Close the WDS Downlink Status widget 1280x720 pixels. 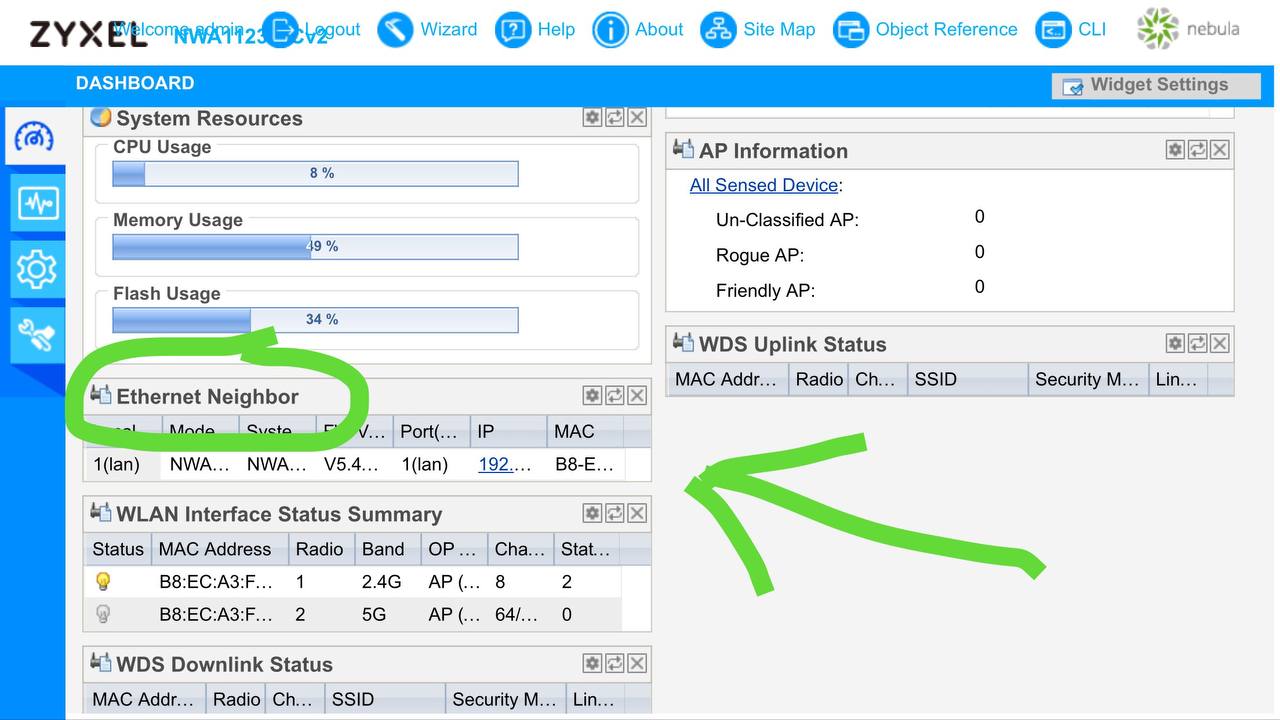(637, 663)
